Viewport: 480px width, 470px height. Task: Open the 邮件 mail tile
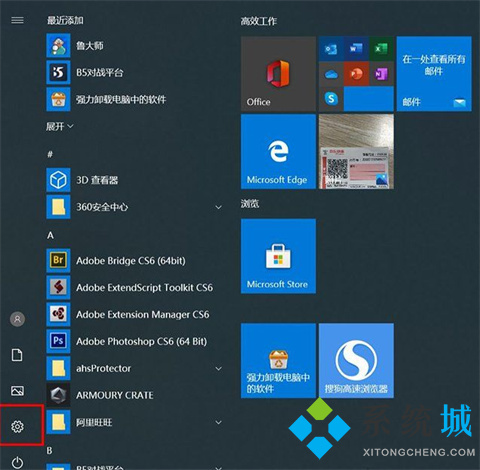(x=434, y=74)
